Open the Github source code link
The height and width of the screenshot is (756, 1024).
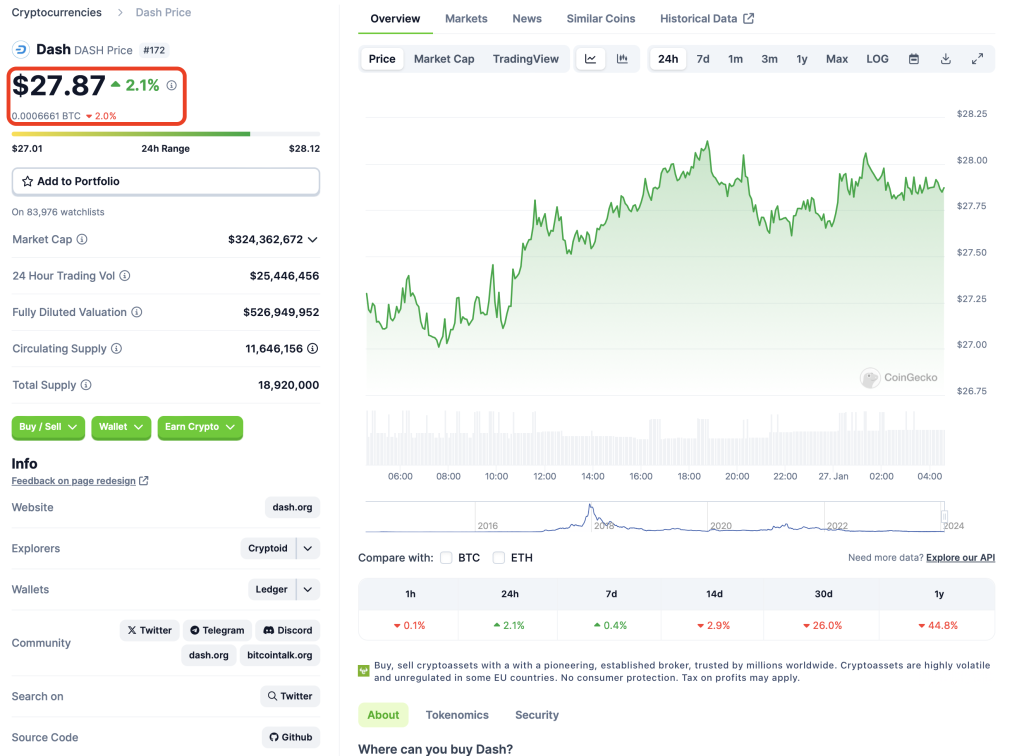point(291,738)
